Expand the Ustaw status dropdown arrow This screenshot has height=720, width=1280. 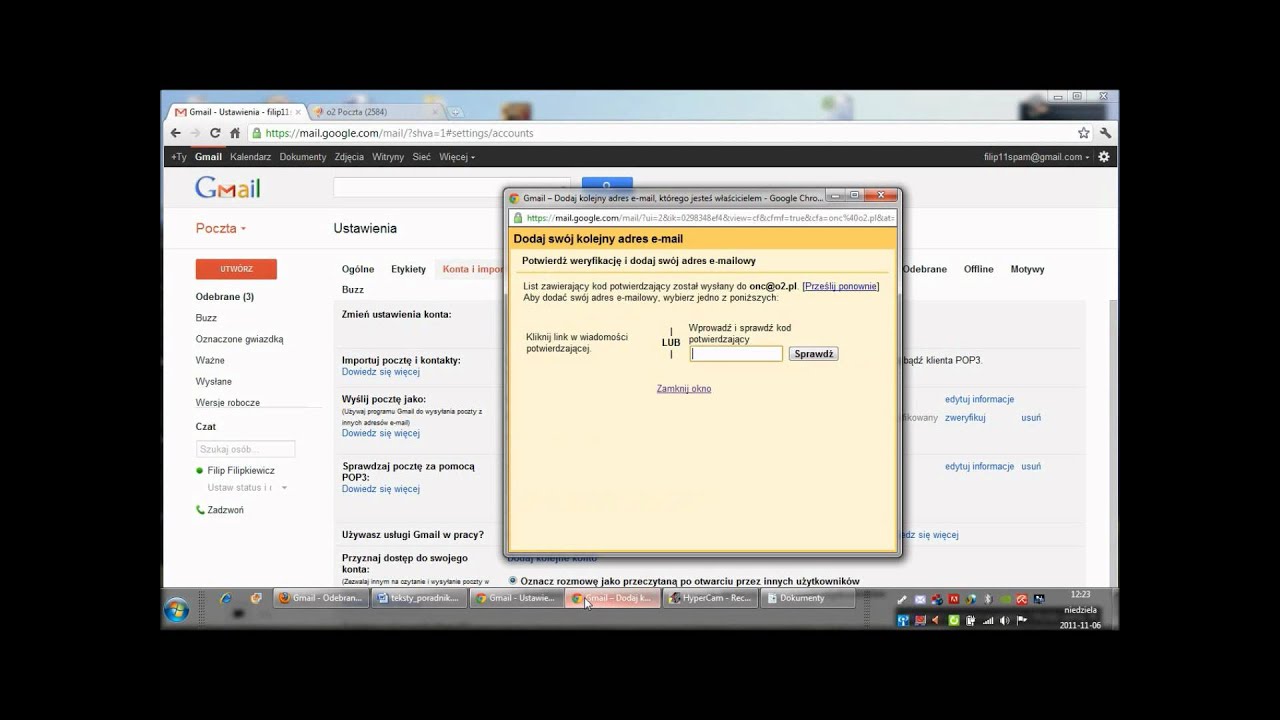[284, 488]
